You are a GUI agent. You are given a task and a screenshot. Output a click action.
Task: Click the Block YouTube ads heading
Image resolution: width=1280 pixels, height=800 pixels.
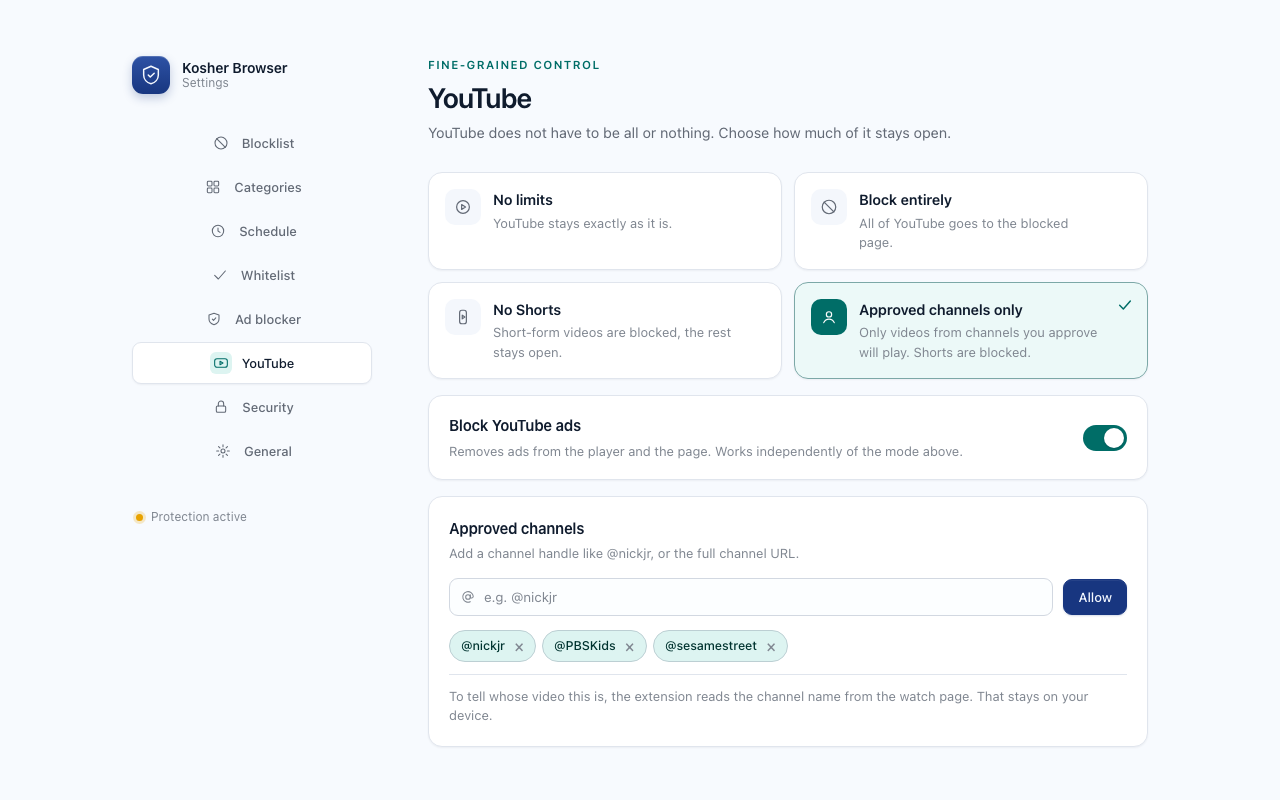pos(515,425)
